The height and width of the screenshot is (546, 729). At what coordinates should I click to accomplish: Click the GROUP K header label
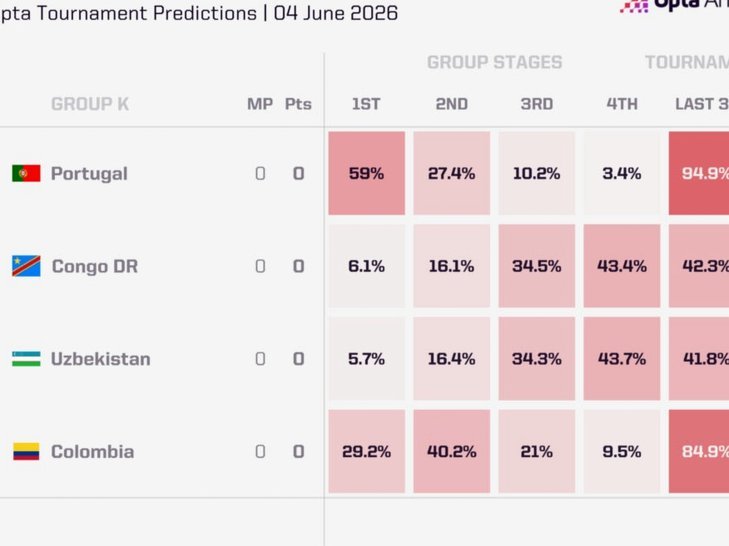(x=90, y=104)
